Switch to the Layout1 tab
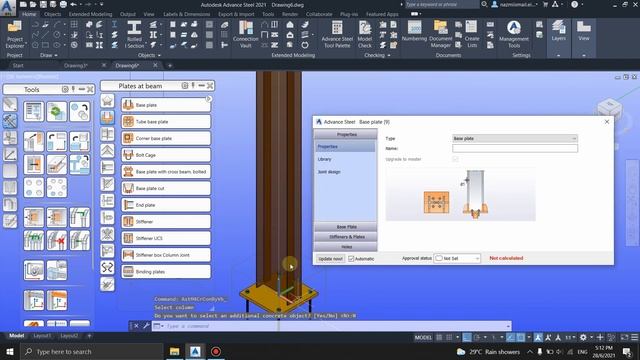The width and height of the screenshot is (640, 360). [x=42, y=336]
